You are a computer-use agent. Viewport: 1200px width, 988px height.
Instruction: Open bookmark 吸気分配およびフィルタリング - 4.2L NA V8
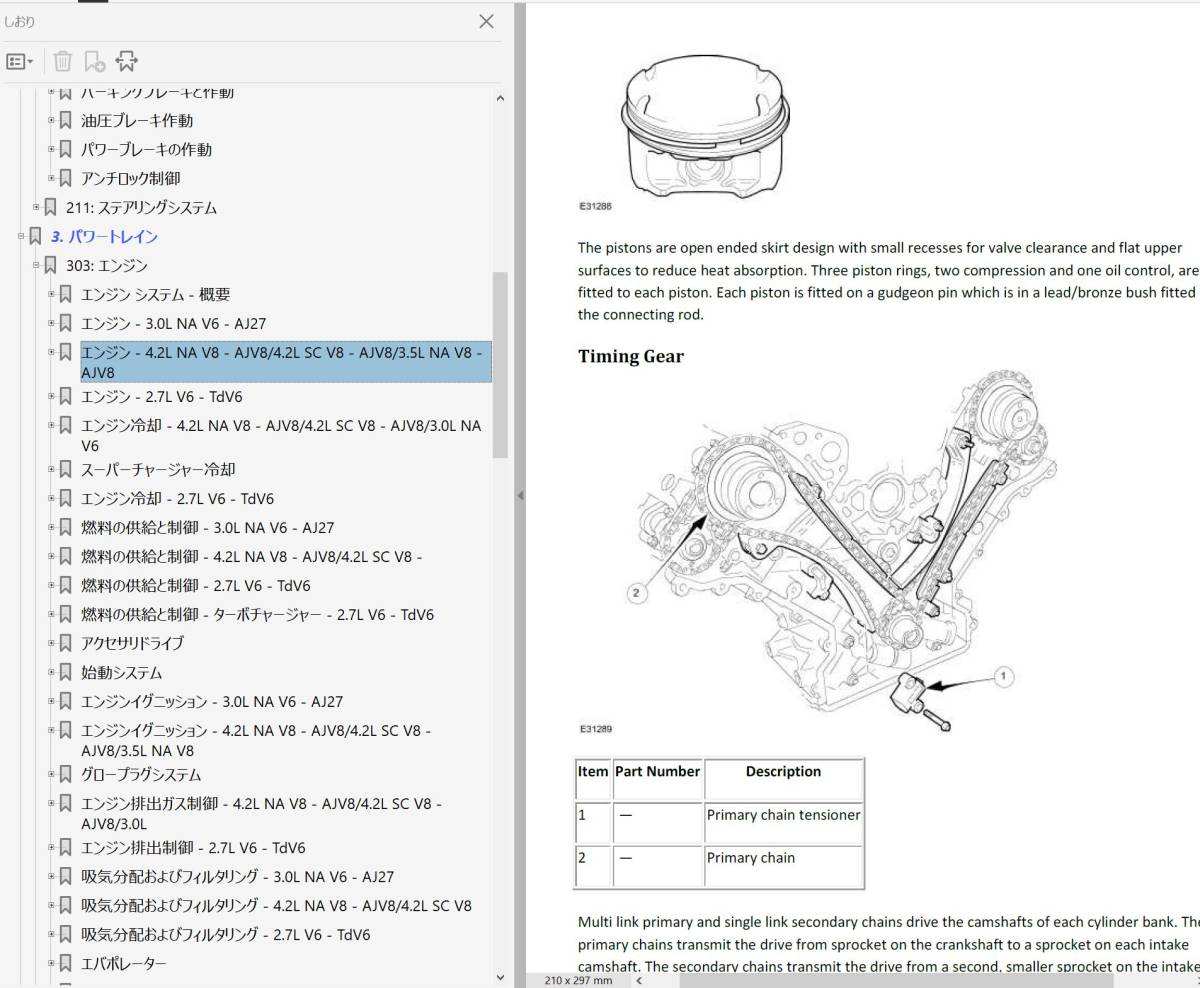[276, 906]
